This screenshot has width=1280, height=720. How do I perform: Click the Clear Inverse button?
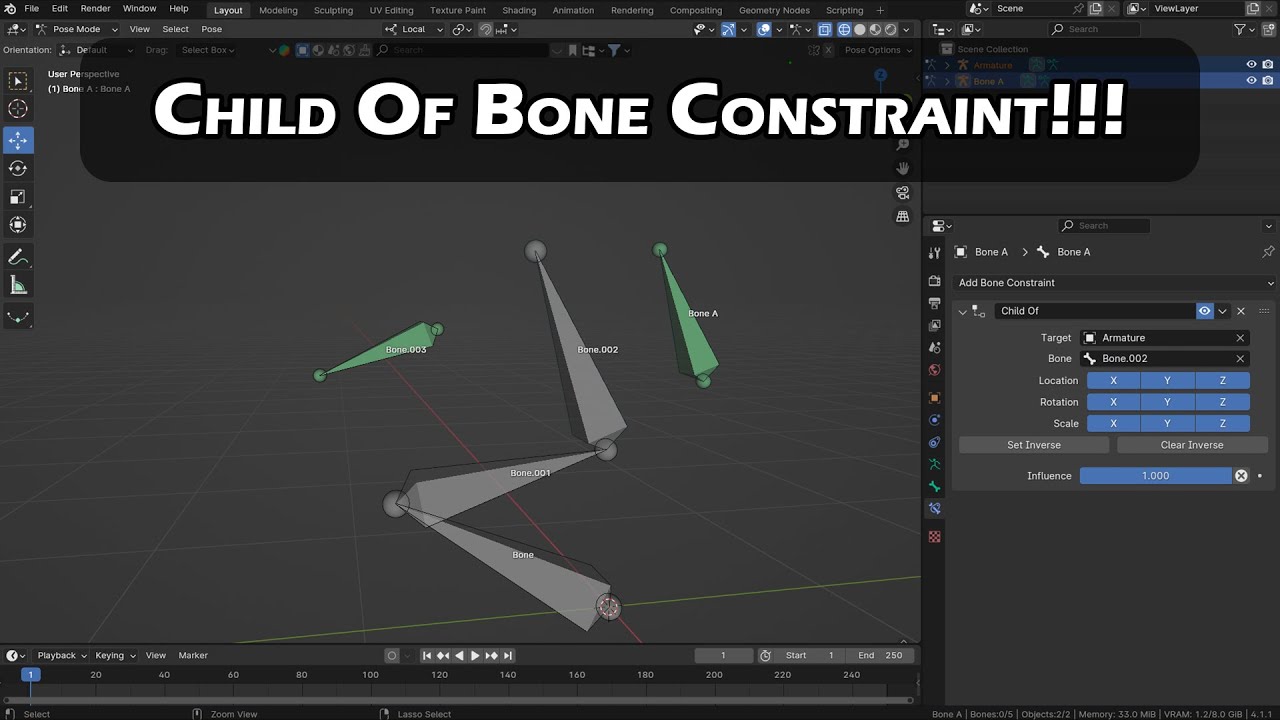pos(1192,445)
